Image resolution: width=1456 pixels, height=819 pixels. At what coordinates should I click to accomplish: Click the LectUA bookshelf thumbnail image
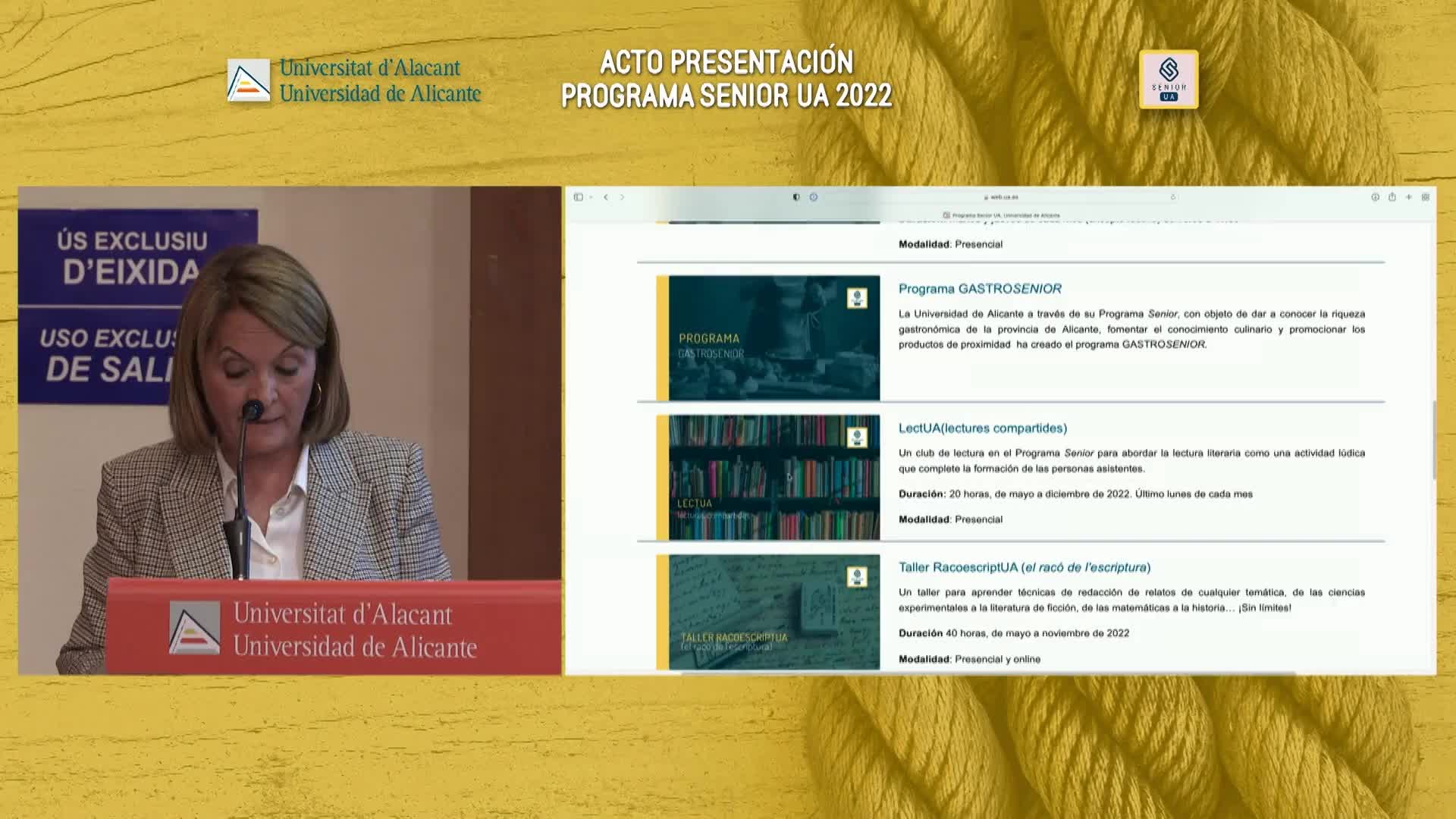coord(773,478)
